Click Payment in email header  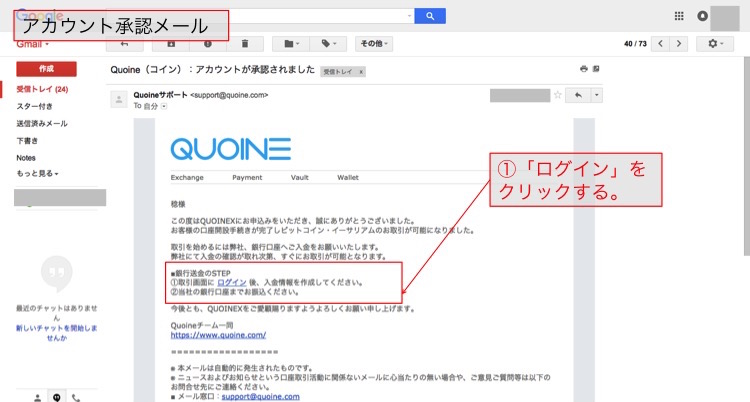coord(247,178)
